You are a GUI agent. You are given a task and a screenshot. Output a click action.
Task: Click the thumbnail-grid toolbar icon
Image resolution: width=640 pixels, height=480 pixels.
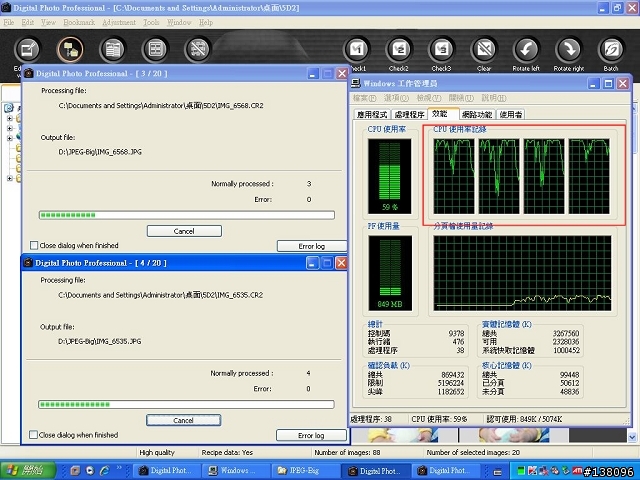point(156,50)
